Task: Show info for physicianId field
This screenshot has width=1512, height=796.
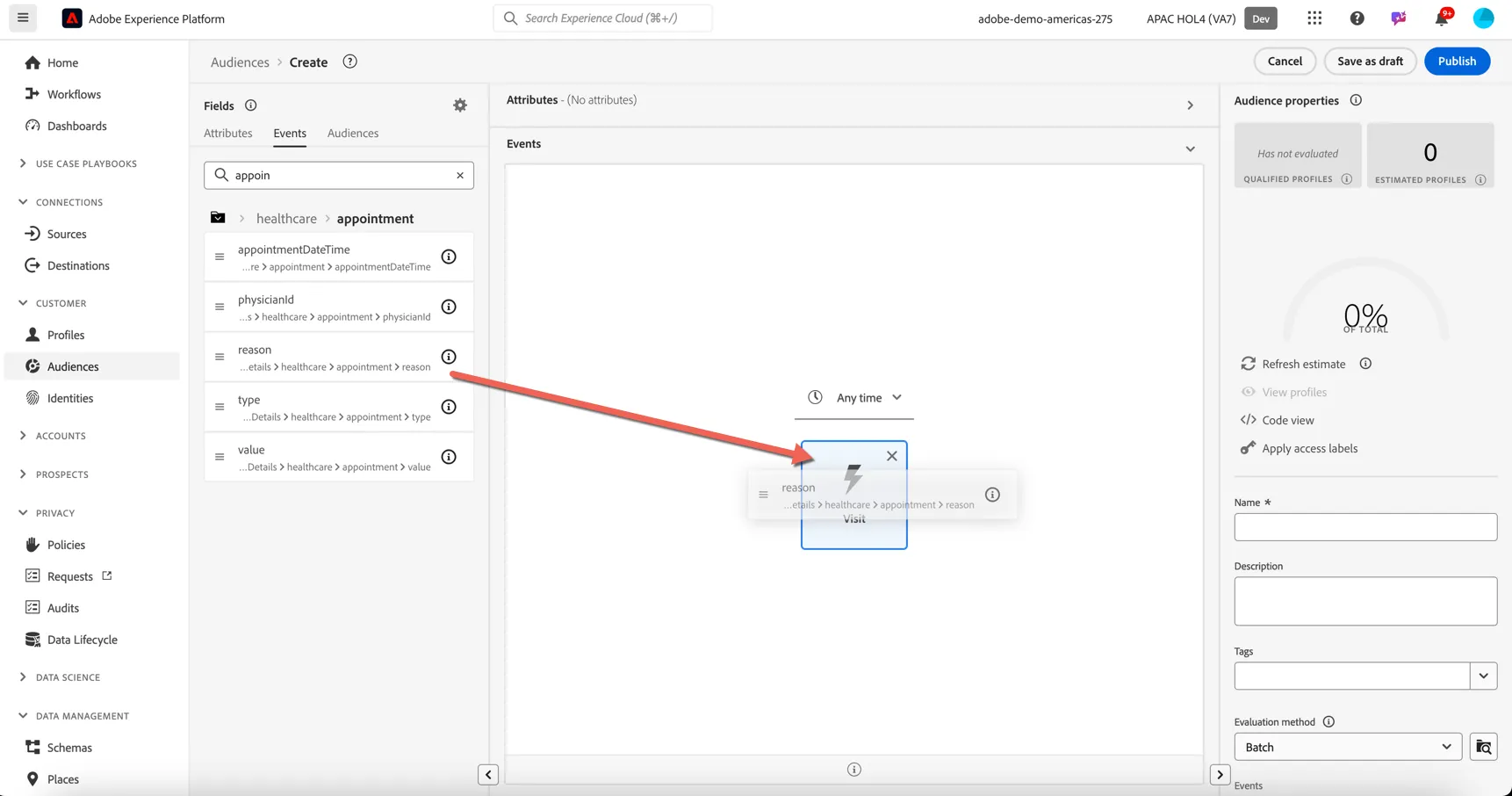Action: (x=449, y=307)
